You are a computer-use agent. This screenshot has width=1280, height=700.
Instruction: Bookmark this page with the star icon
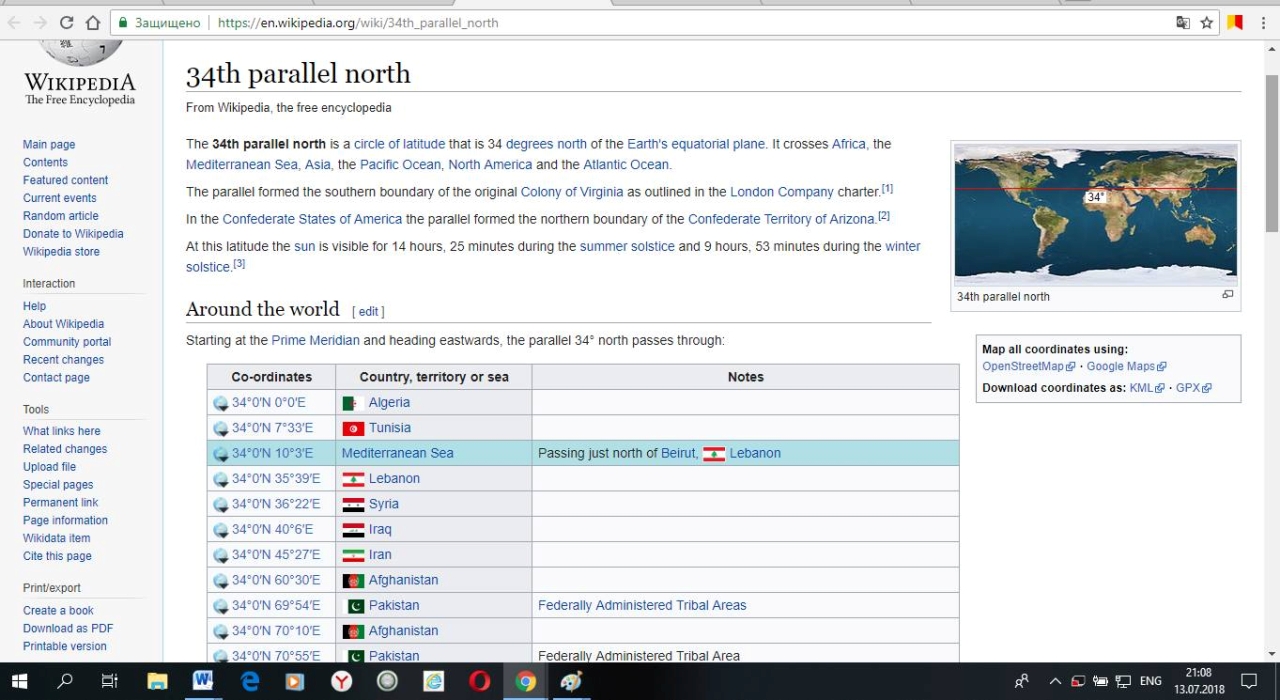pyautogui.click(x=1207, y=22)
